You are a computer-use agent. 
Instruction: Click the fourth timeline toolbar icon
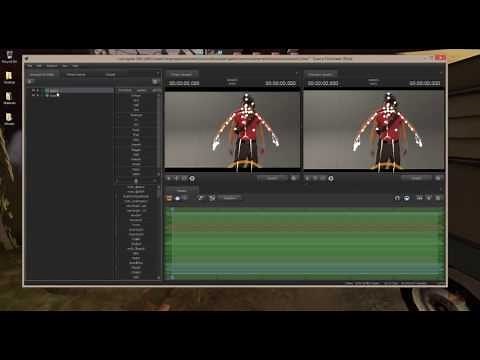tap(201, 198)
